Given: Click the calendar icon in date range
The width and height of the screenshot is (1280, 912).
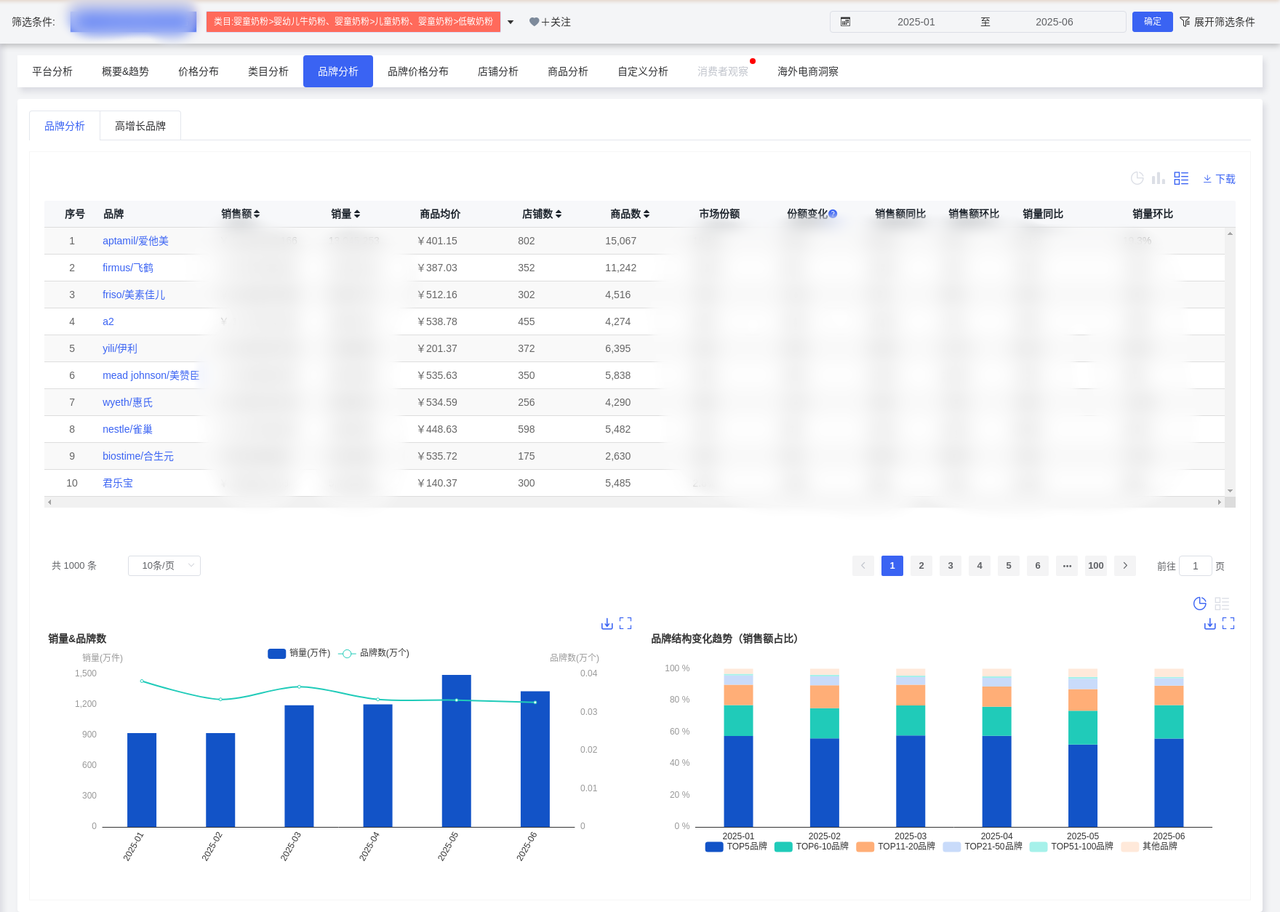Looking at the screenshot, I should coord(846,21).
